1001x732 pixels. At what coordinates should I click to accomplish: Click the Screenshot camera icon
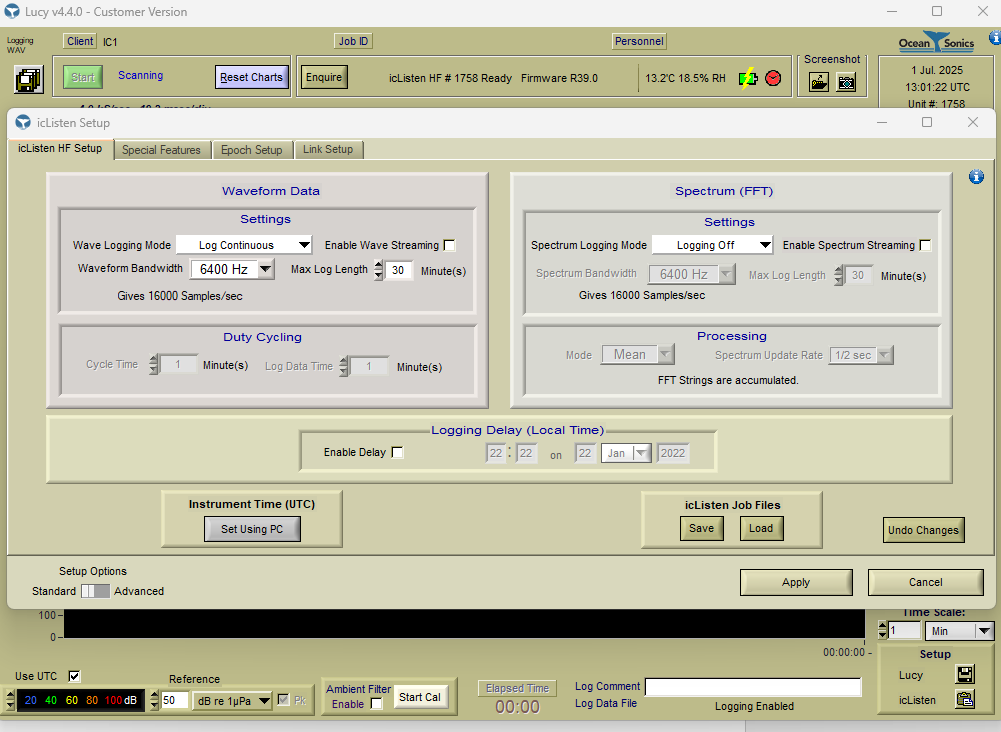pos(847,82)
